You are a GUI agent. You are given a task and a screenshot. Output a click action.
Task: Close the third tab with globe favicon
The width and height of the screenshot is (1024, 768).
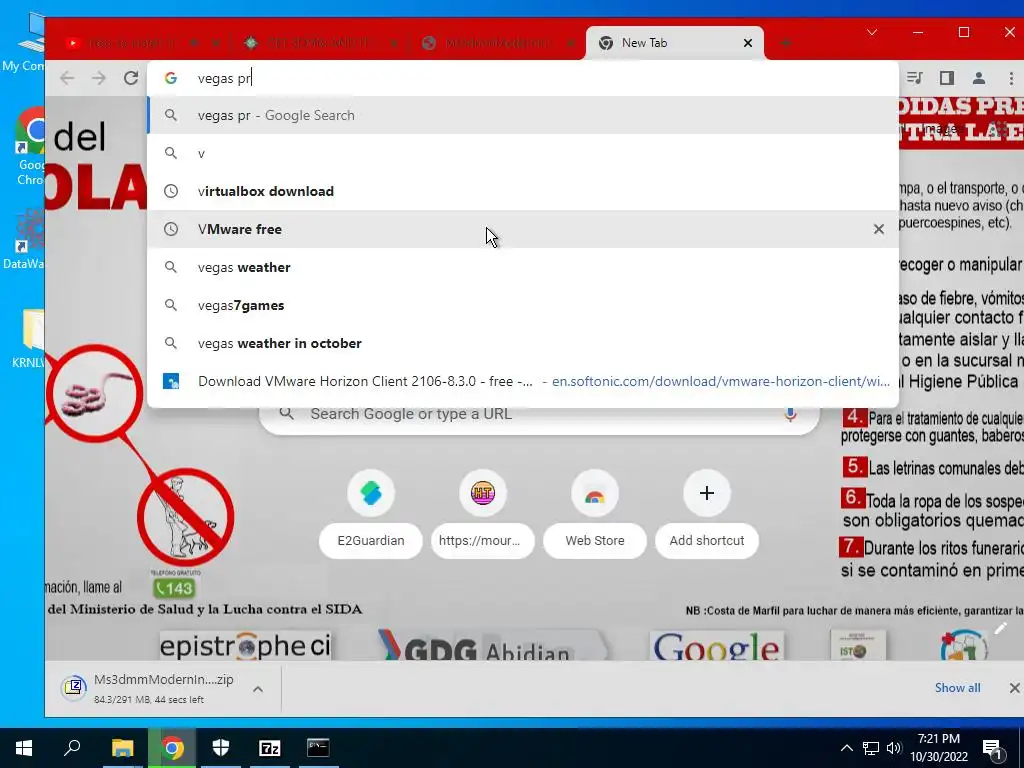(571, 43)
